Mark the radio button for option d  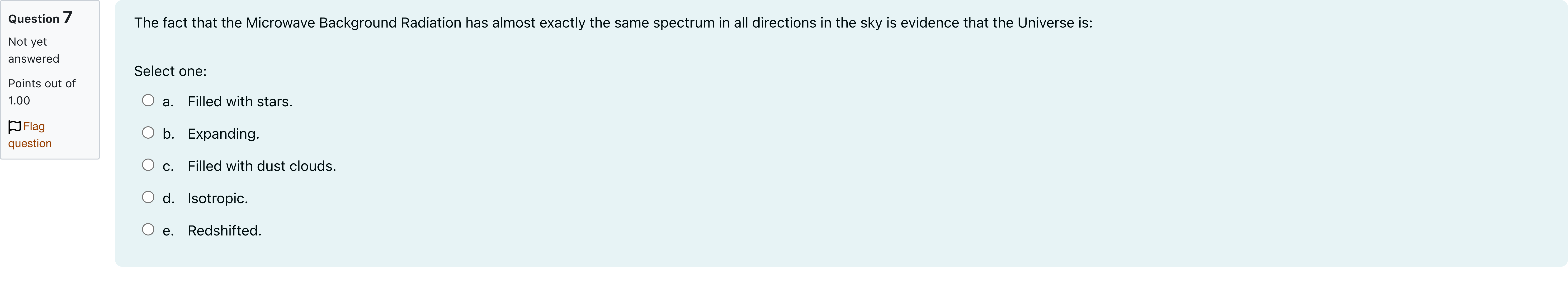[148, 197]
